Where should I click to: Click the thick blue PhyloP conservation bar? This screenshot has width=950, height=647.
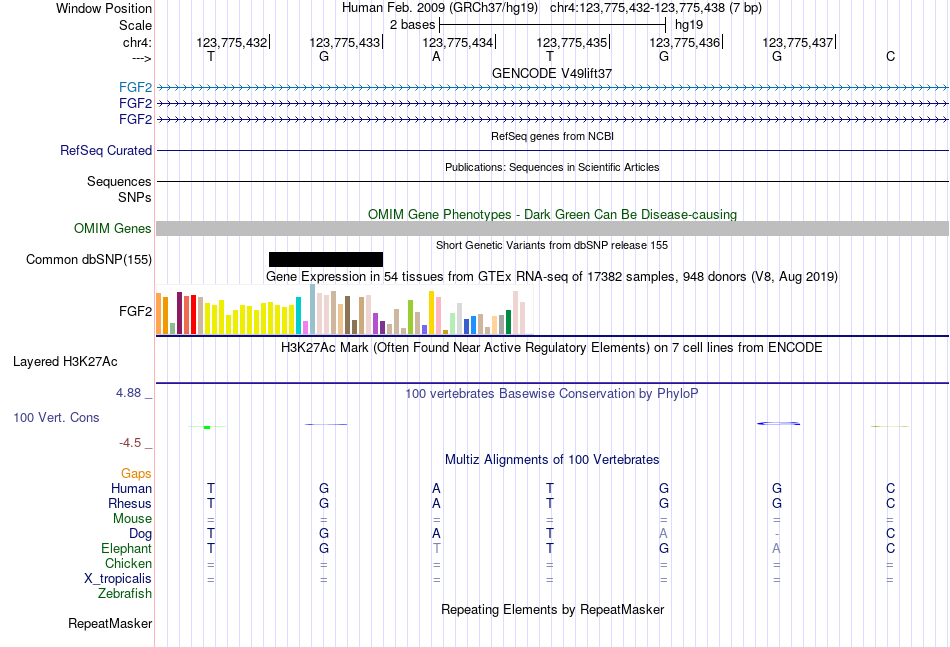(779, 423)
